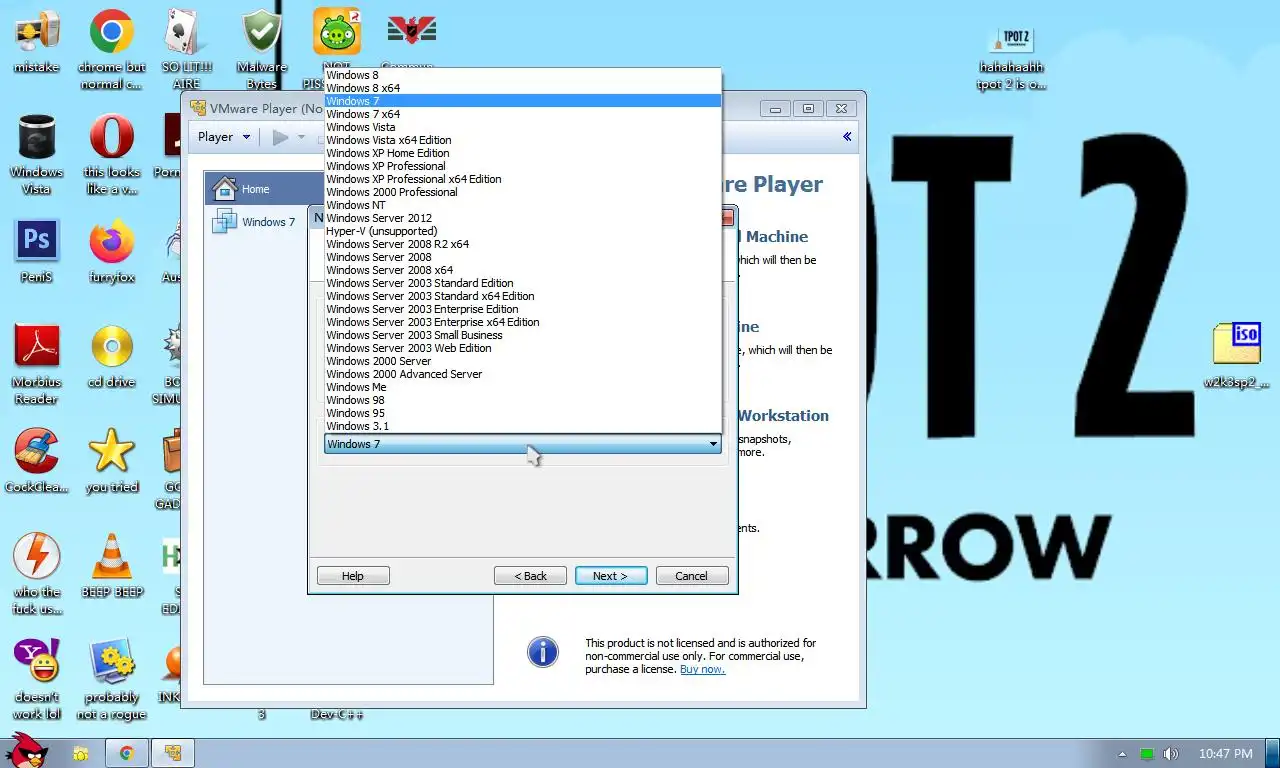Close the Windows 7 version combo box
The image size is (1280, 768).
523,444
